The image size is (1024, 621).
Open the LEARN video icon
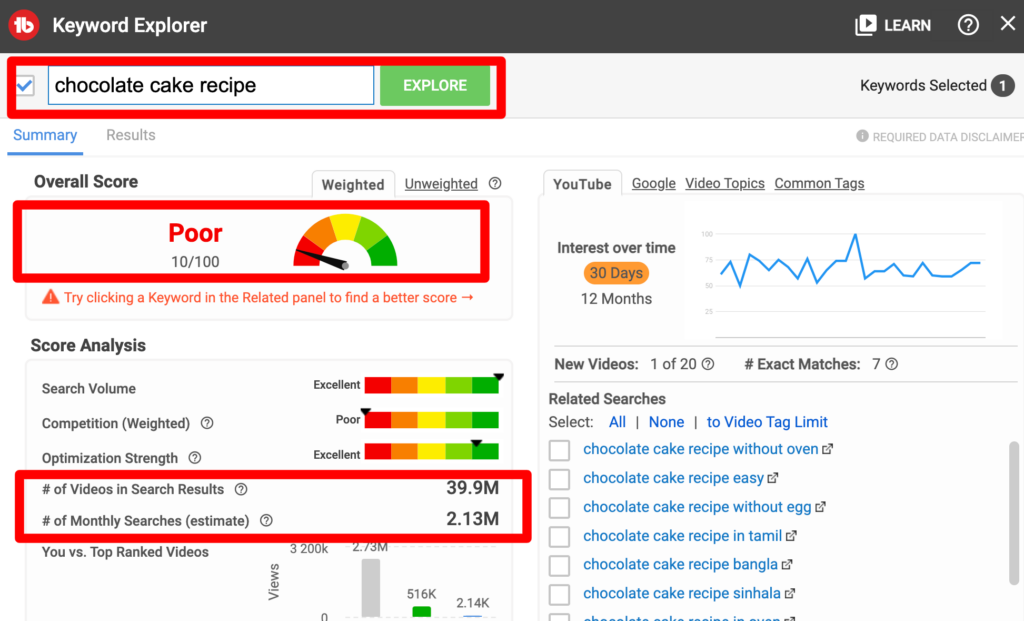coord(865,26)
